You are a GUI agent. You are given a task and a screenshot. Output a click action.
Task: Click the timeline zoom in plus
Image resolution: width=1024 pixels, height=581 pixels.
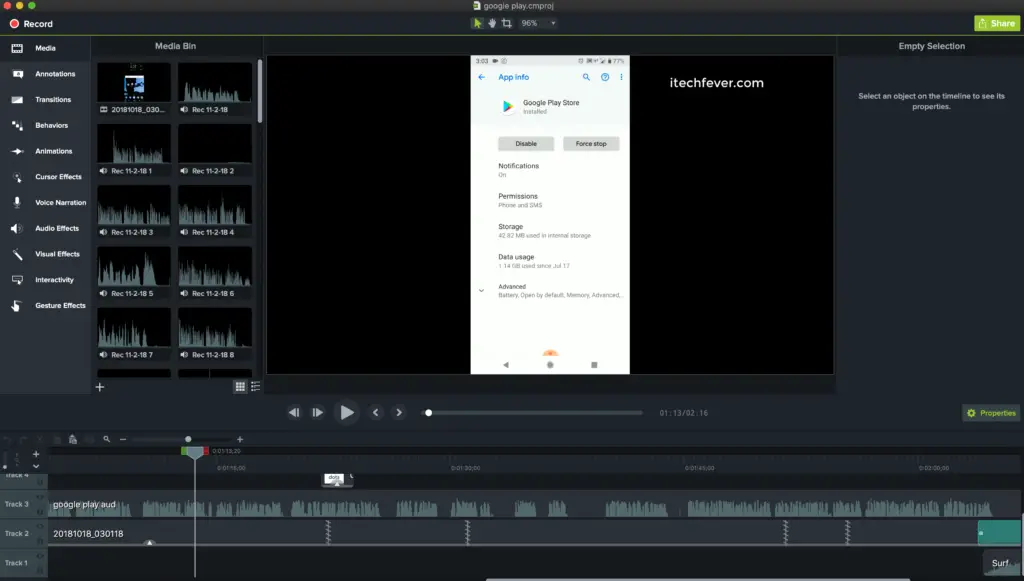point(240,439)
